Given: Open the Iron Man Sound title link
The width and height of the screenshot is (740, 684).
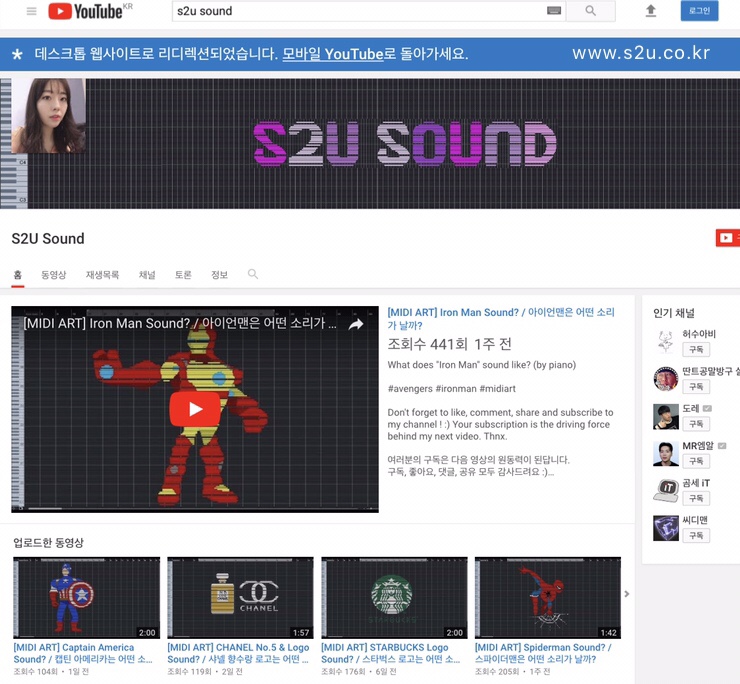Looking at the screenshot, I should point(501,319).
